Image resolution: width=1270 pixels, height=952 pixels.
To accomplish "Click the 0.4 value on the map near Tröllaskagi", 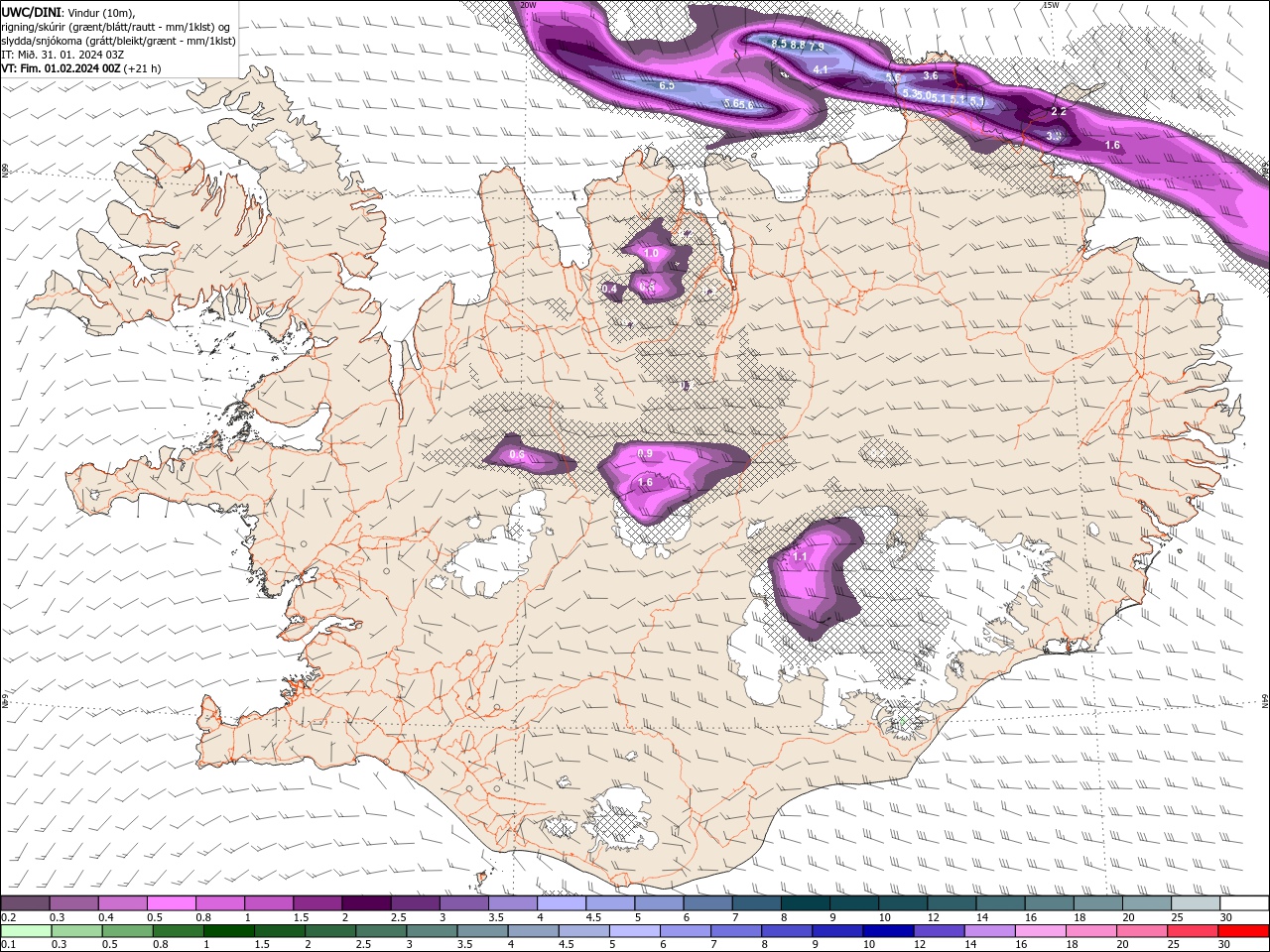I will 610,290.
